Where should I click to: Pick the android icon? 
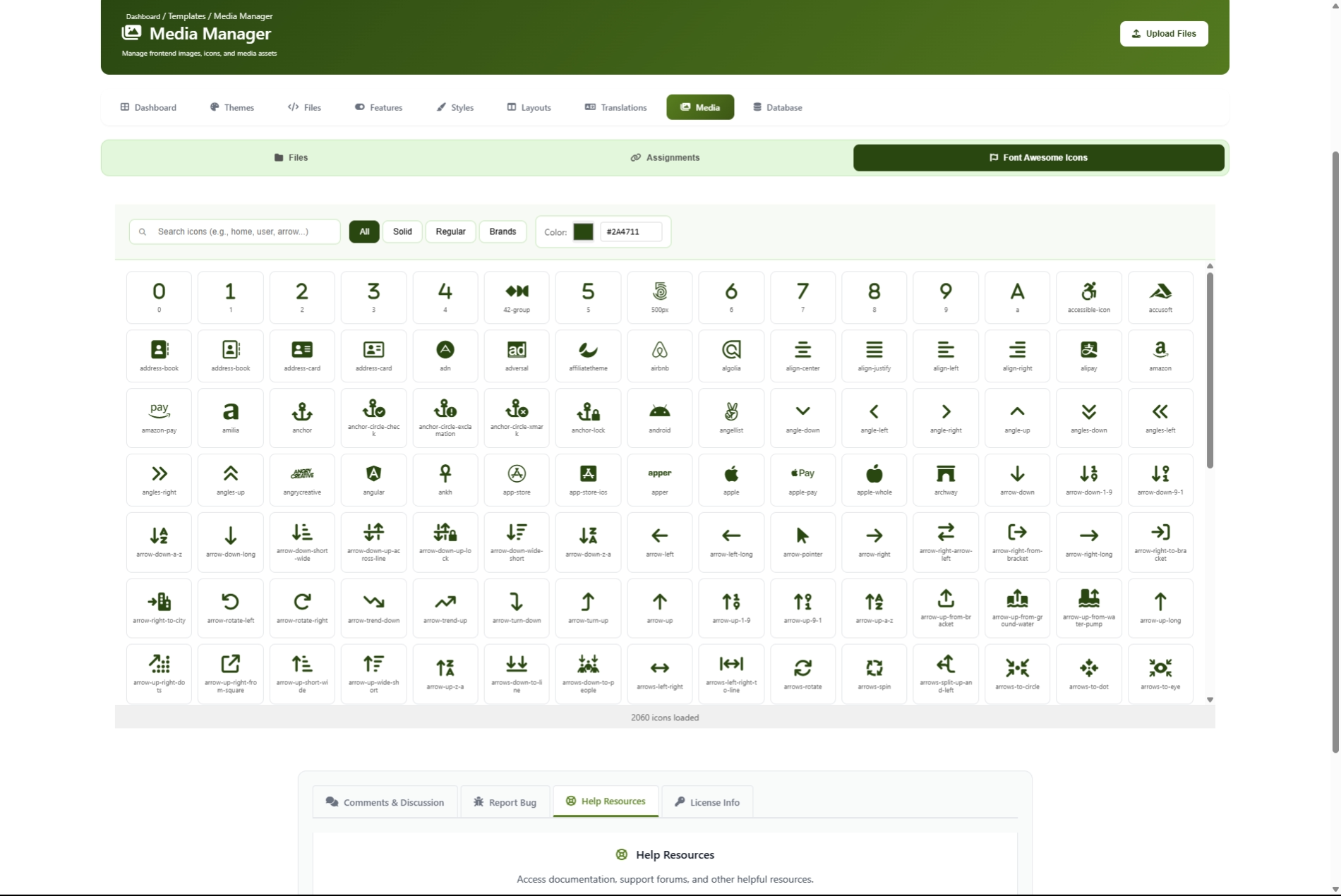click(659, 418)
